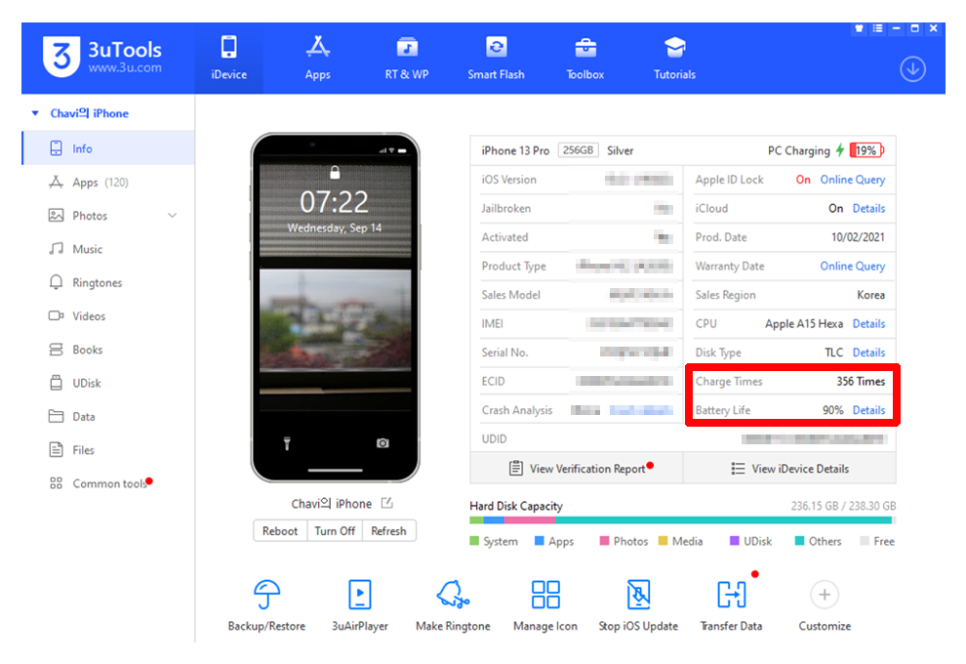Click Online Query for Apple ID Lock
The image size is (966, 664).
[852, 180]
